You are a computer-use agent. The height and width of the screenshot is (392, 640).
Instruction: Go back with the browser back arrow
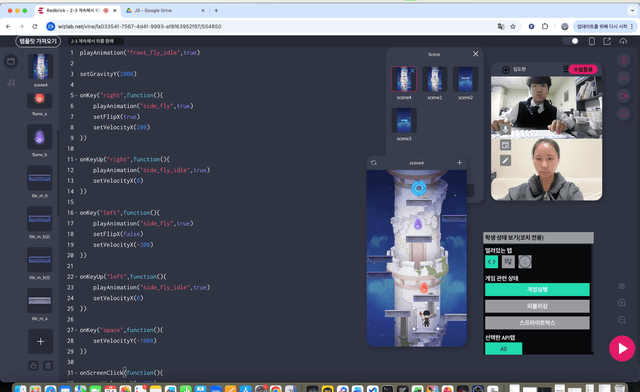click(x=8, y=27)
